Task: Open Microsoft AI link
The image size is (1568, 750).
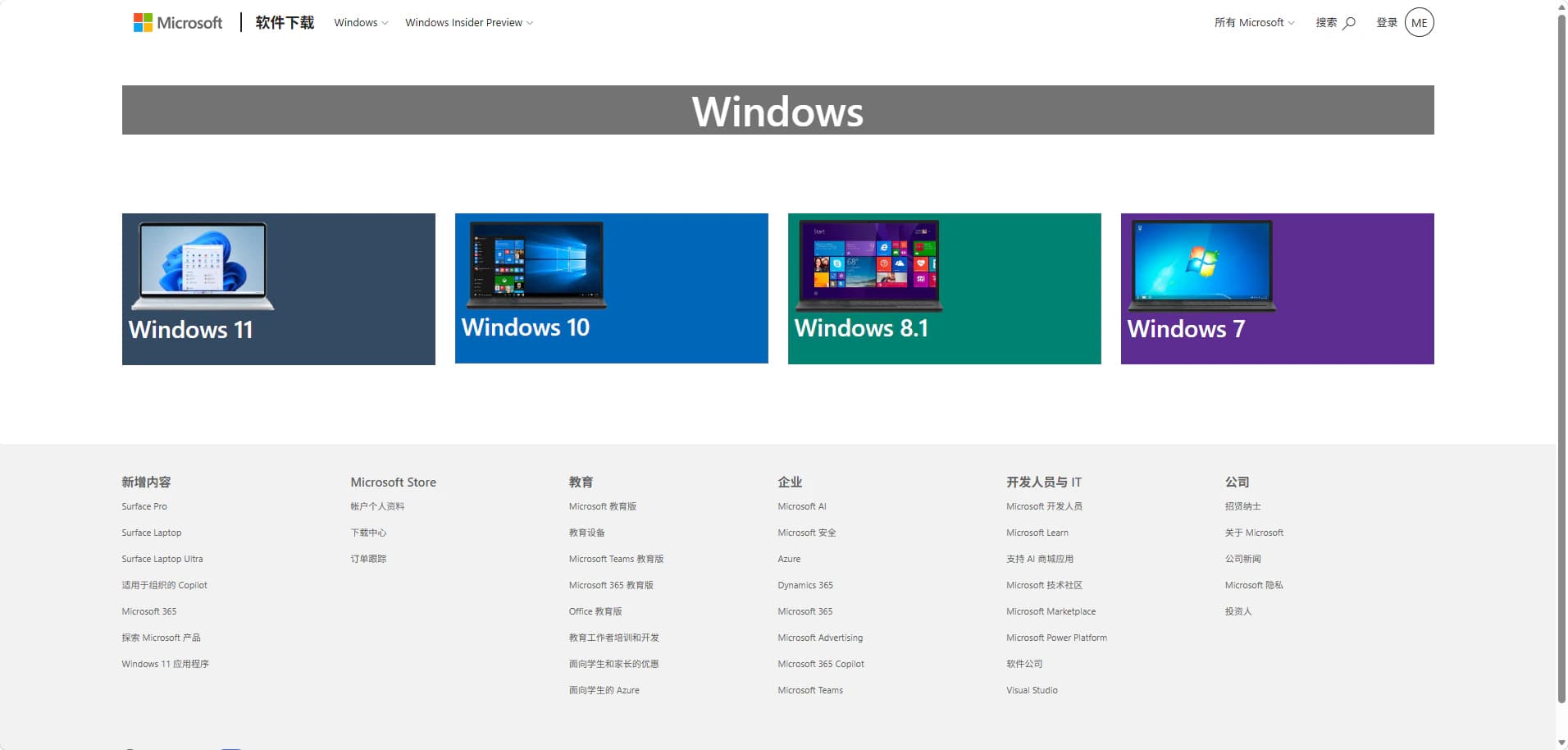Action: pyautogui.click(x=802, y=506)
